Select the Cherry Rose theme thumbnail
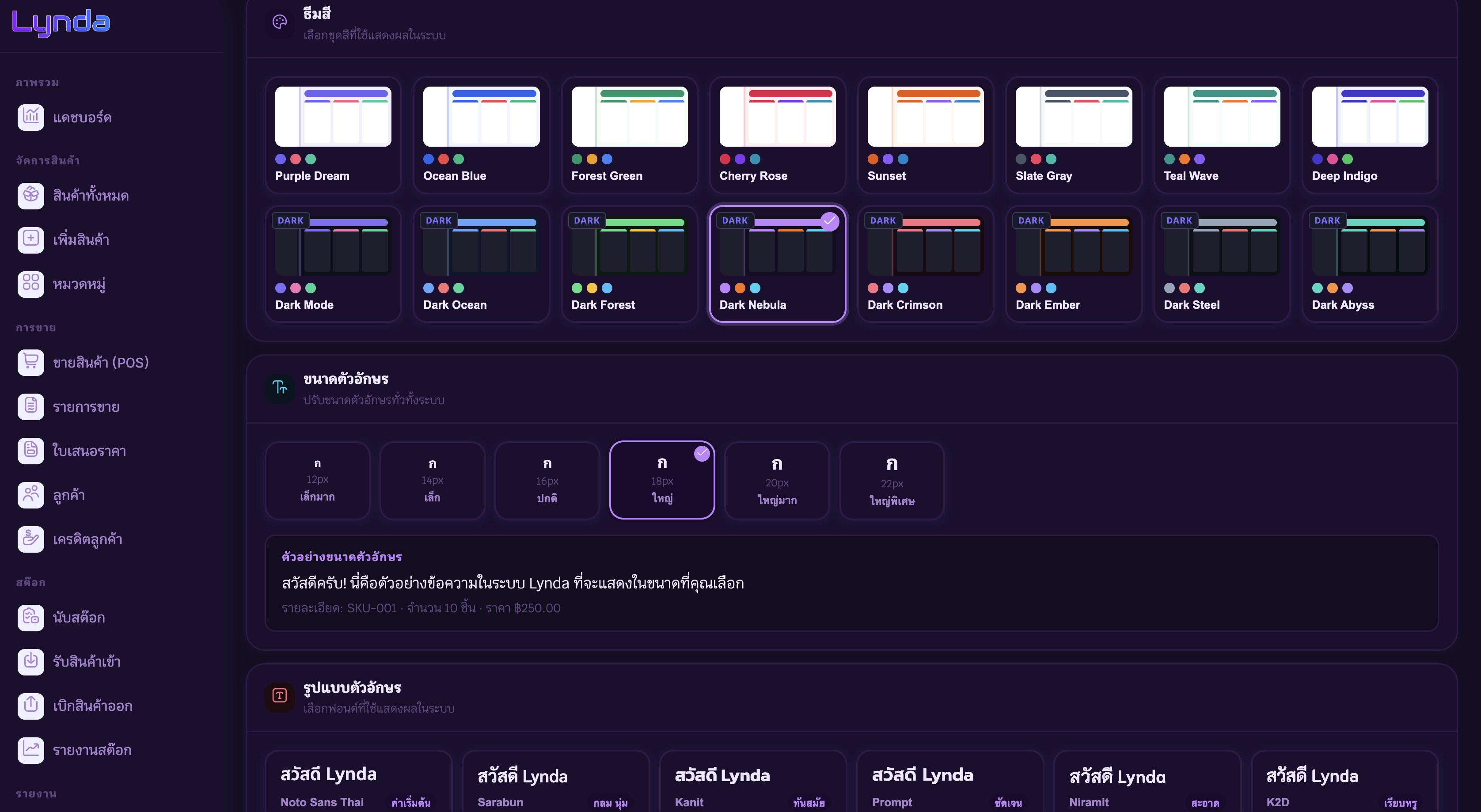The width and height of the screenshot is (1481, 812). [777, 118]
